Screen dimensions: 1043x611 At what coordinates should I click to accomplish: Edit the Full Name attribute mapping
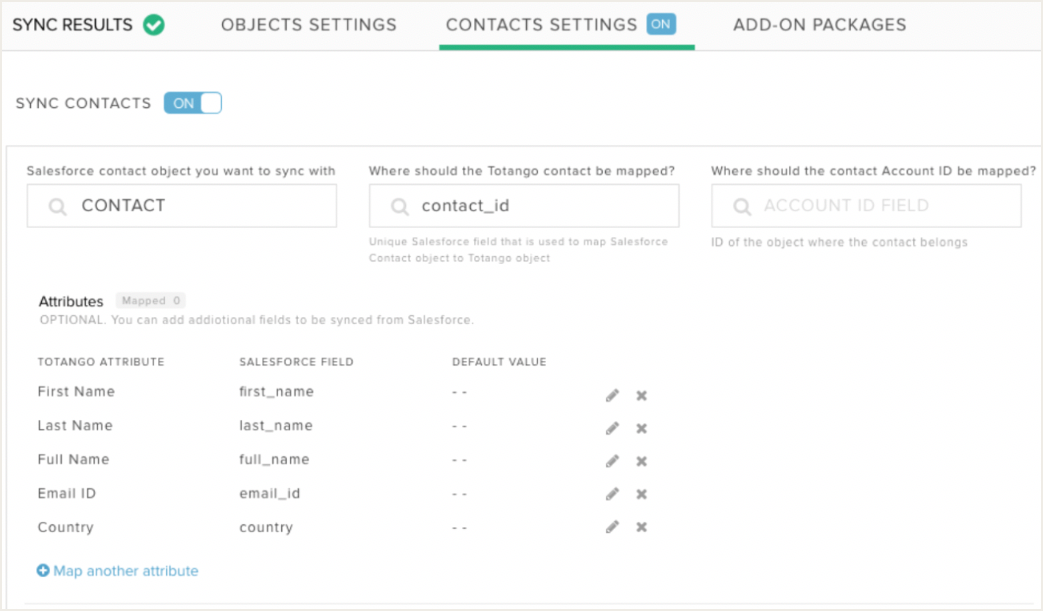click(612, 461)
